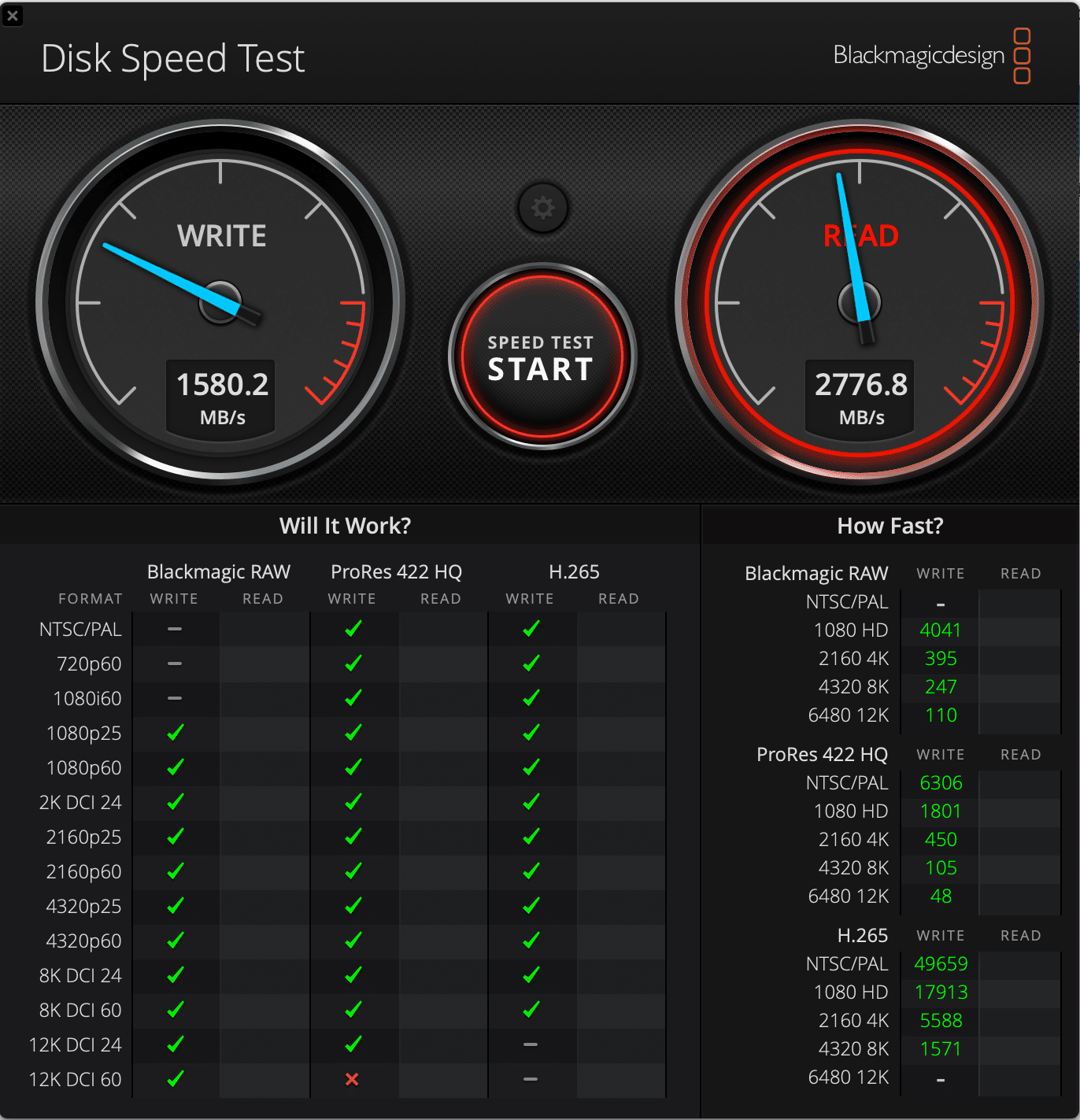Click the red X for 12K DCI 60 ProRes write
This screenshot has height=1120, width=1080.
coord(352,1079)
